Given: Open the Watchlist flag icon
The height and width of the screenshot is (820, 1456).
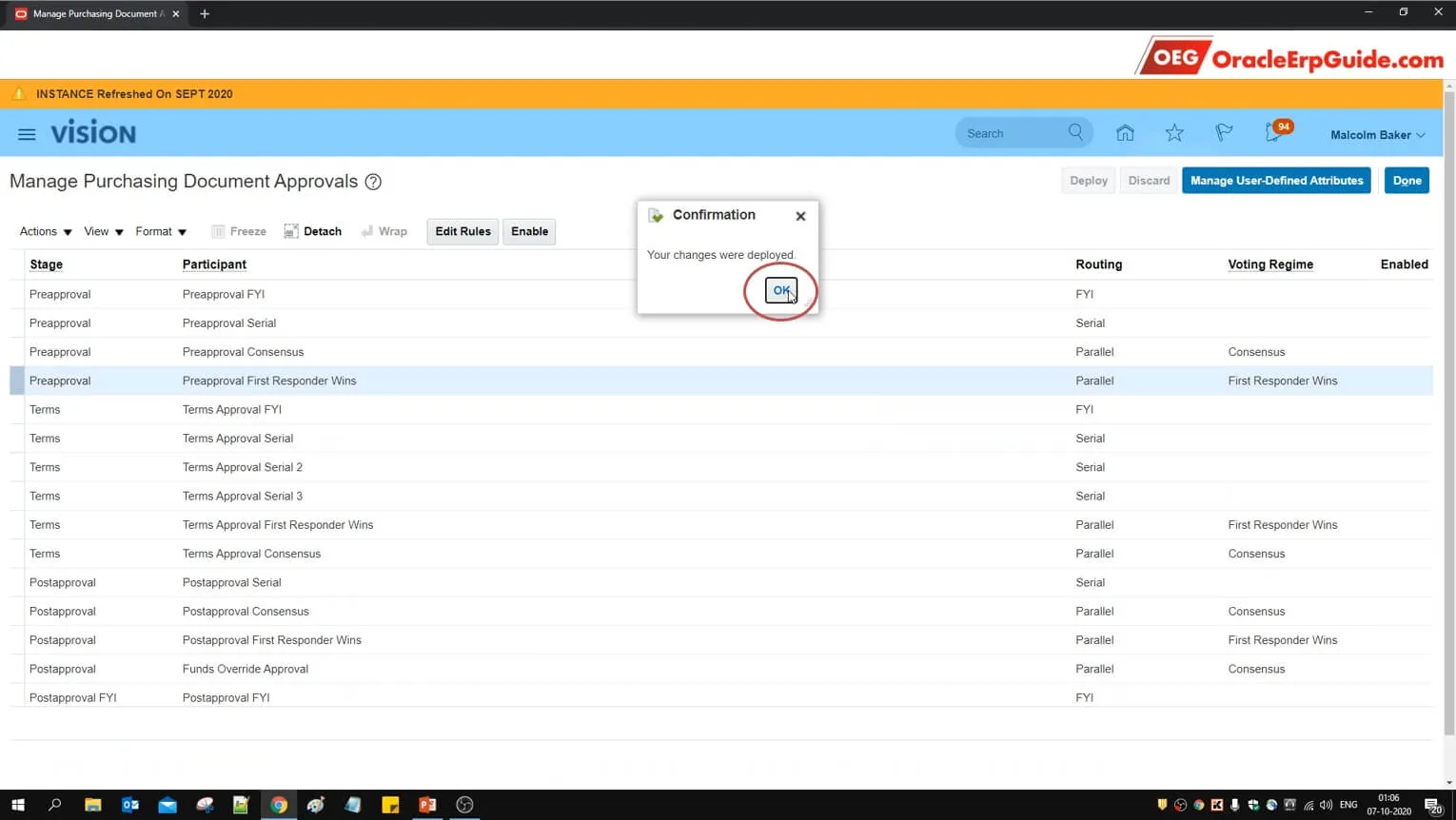Looking at the screenshot, I should [1224, 133].
